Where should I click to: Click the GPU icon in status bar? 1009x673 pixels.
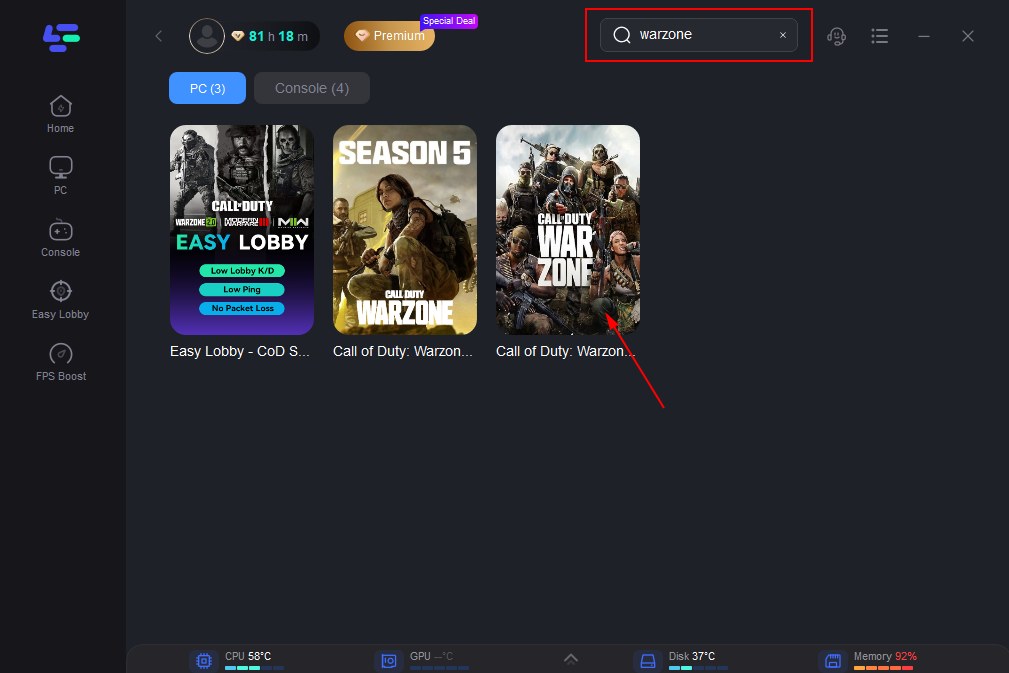pos(389,661)
